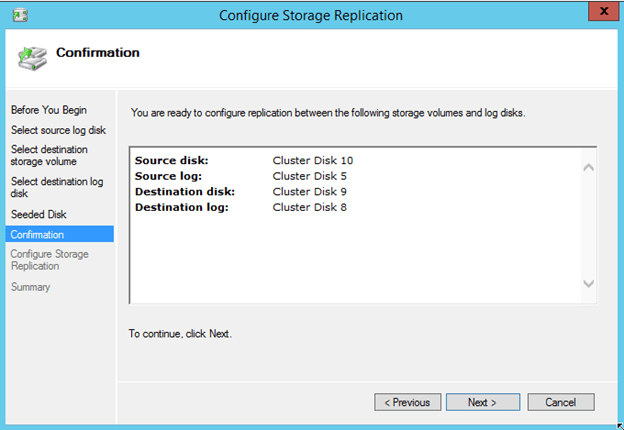Click the wizard icon in the title bar
The image size is (624, 430).
(16, 14)
